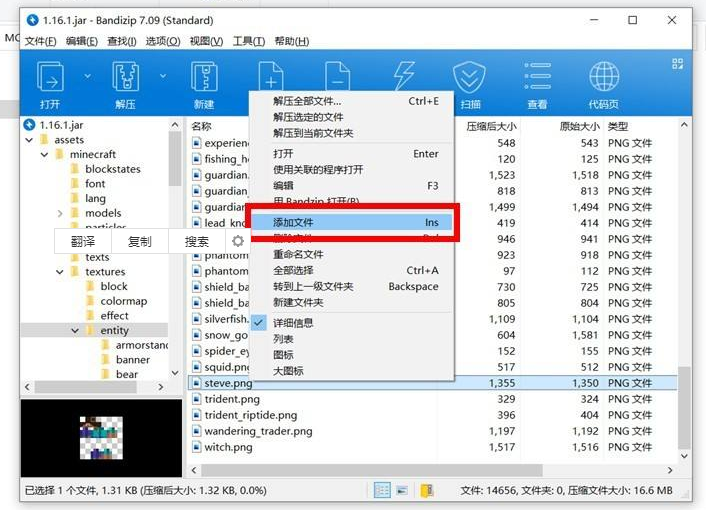
Task: Click the grid layout icon in toolbar corner
Action: [677, 63]
